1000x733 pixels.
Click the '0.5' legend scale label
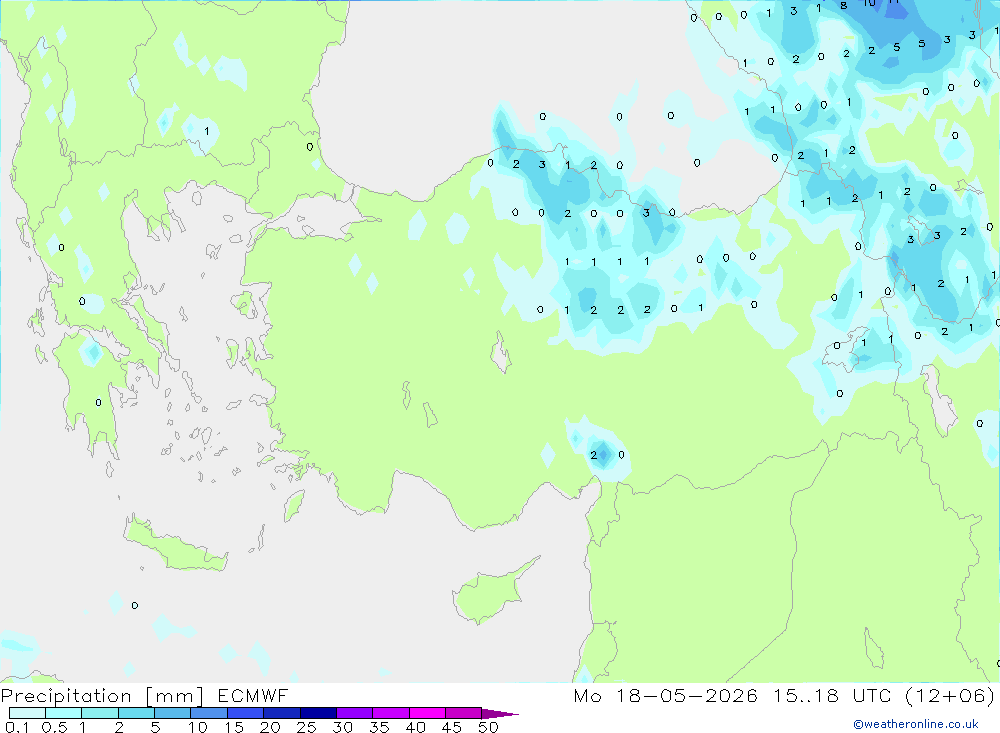pyautogui.click(x=54, y=727)
